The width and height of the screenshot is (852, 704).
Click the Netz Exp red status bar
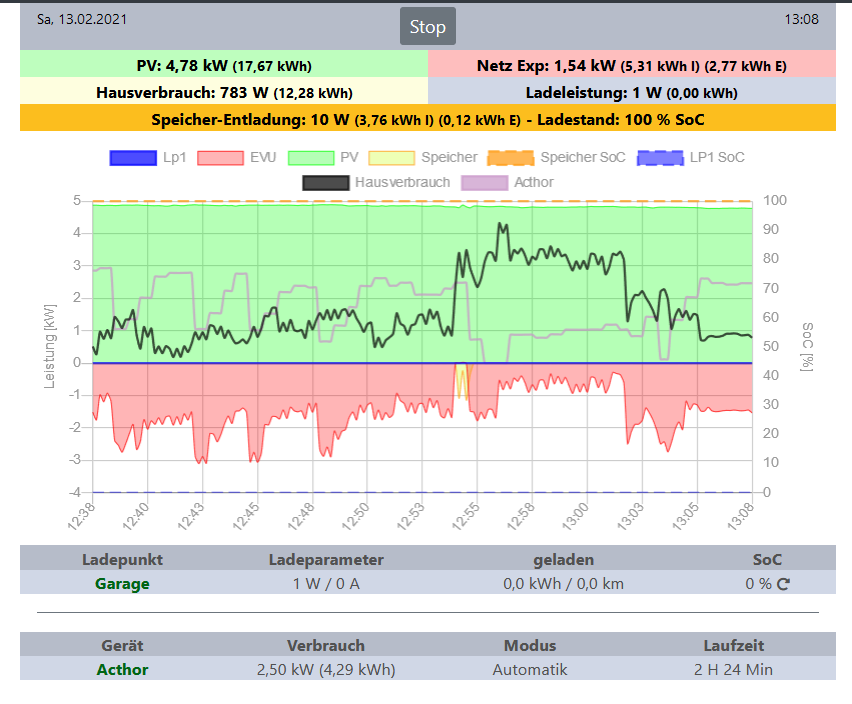pyautogui.click(x=632, y=64)
